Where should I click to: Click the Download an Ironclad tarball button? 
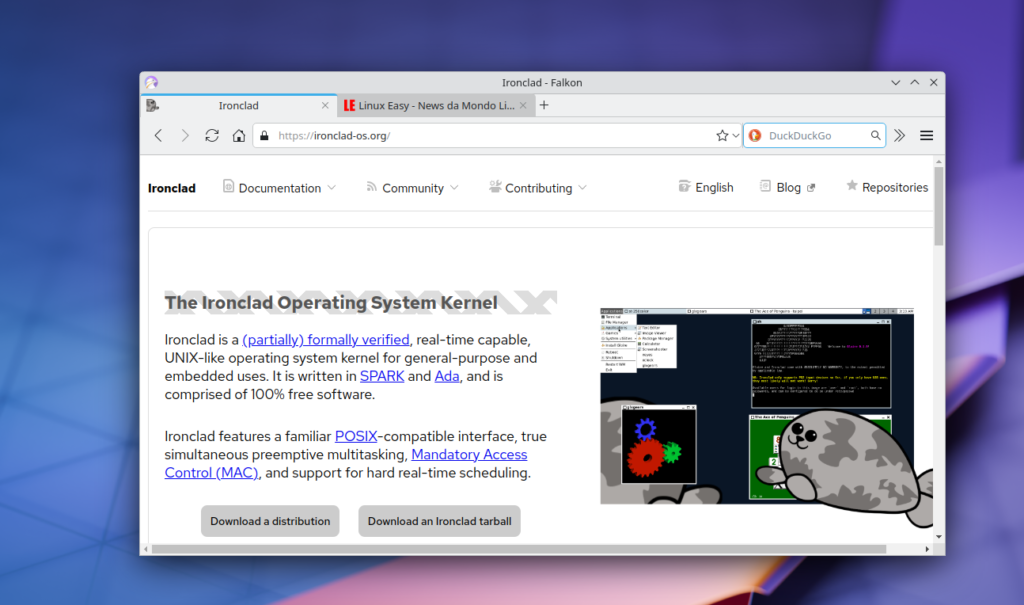(x=439, y=521)
